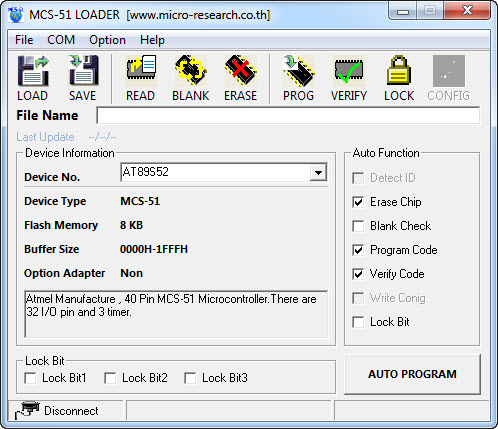Click the LOCK padlock icon
The image size is (498, 429).
399,71
